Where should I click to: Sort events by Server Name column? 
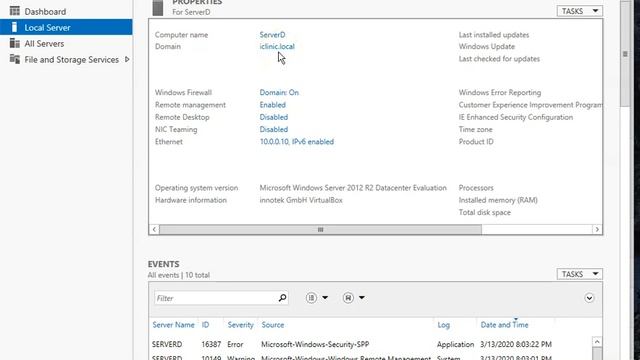pyautogui.click(x=173, y=325)
